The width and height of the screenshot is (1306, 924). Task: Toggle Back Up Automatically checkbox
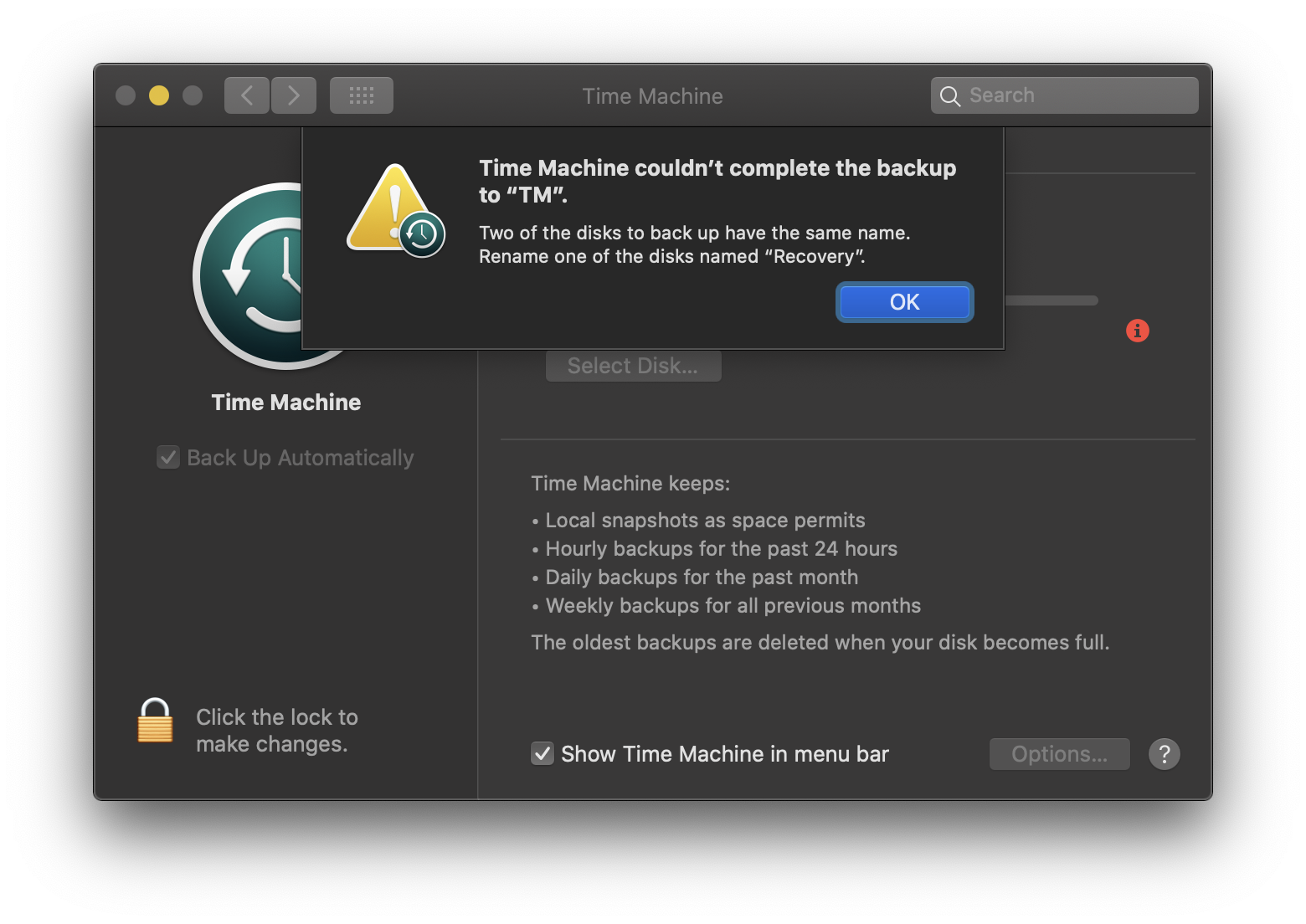168,457
